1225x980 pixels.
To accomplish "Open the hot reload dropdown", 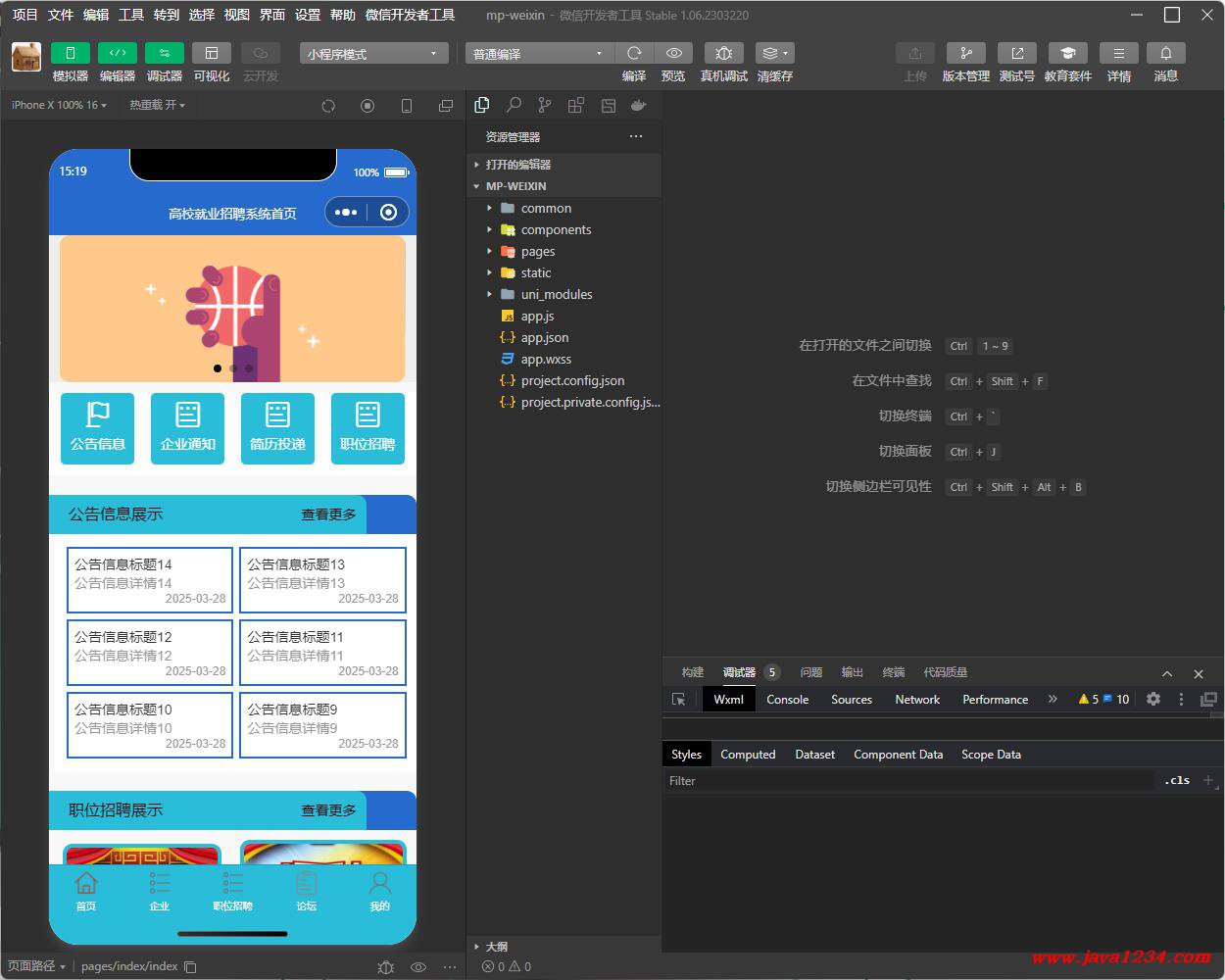I will (157, 105).
